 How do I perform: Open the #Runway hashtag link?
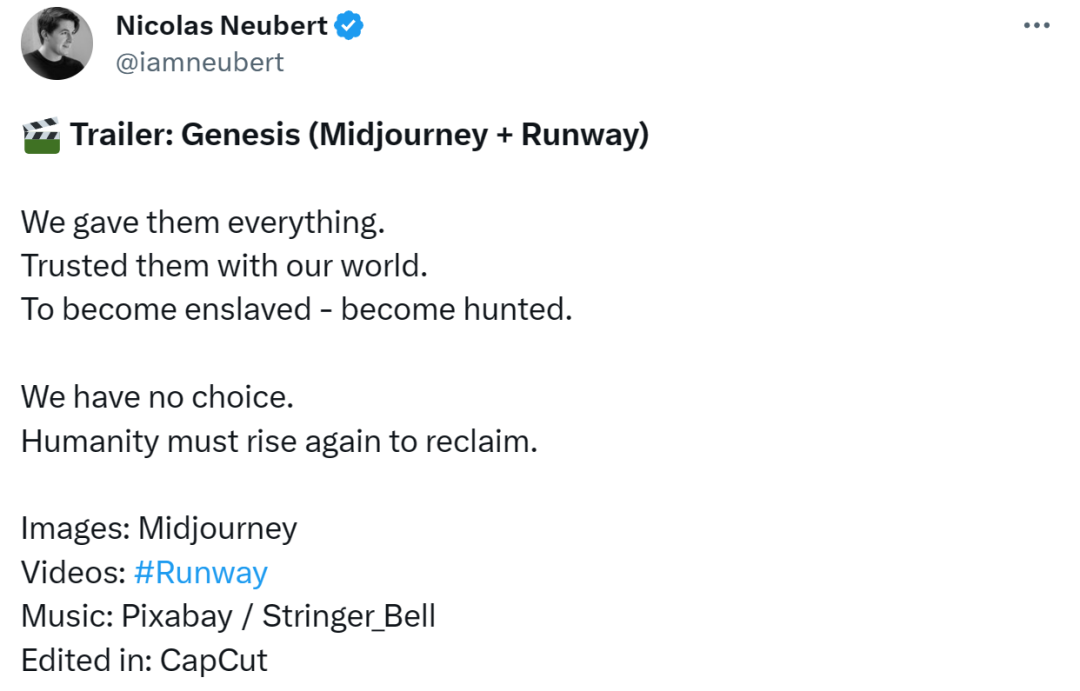200,573
